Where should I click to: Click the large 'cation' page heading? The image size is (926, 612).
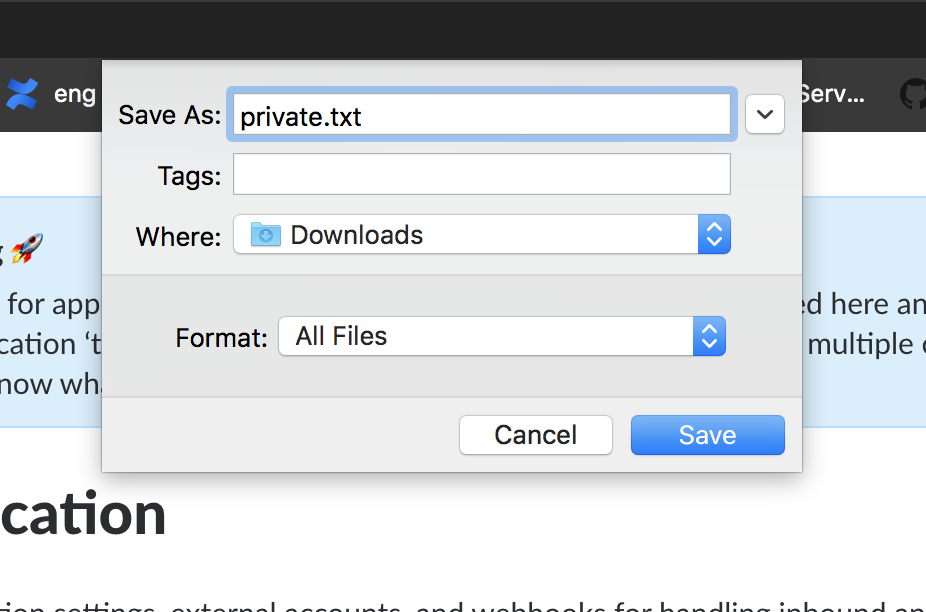pyautogui.click(x=83, y=514)
